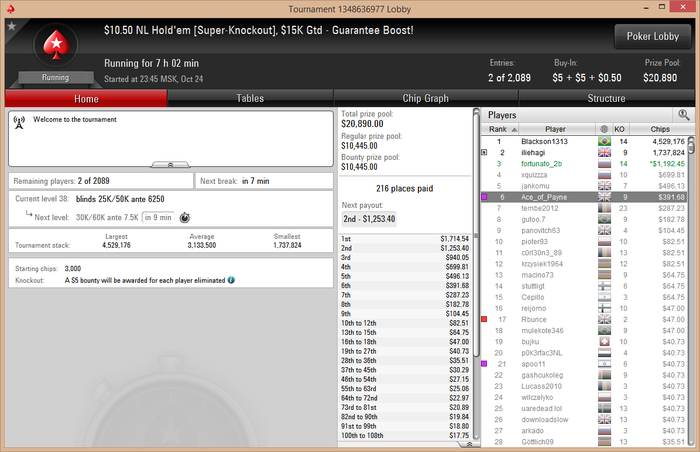Viewport: 700px width, 452px height.
Task: Click the purple color label beside Ace_of_Payne
Action: [484, 197]
